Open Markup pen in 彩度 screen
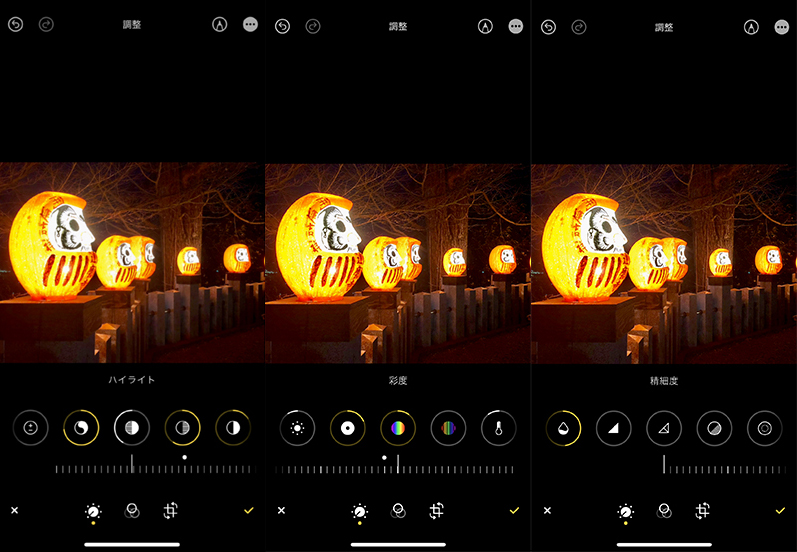Viewport: 797px width, 552px height. [x=485, y=26]
